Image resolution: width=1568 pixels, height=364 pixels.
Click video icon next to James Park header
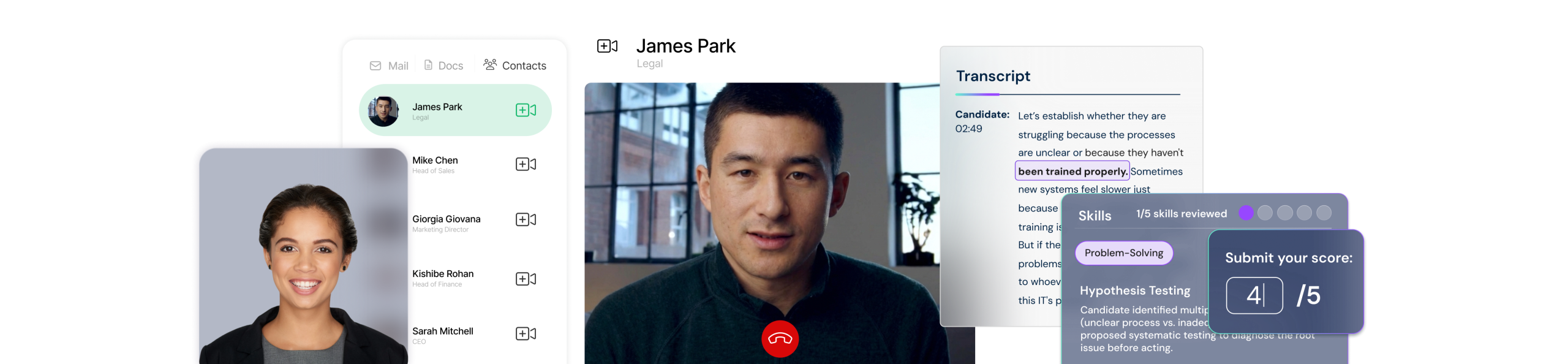[607, 46]
